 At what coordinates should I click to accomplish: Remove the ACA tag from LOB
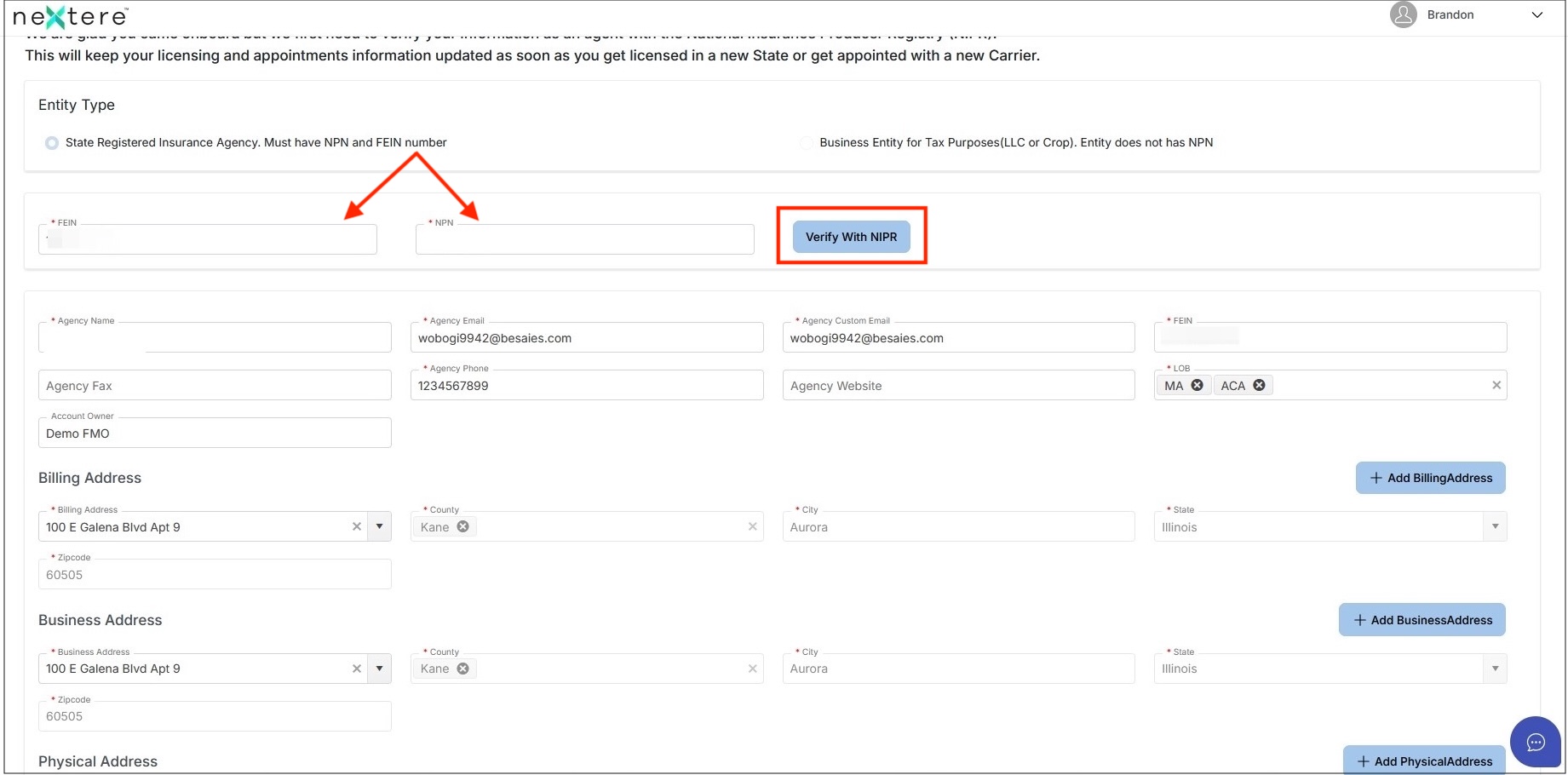1259,385
